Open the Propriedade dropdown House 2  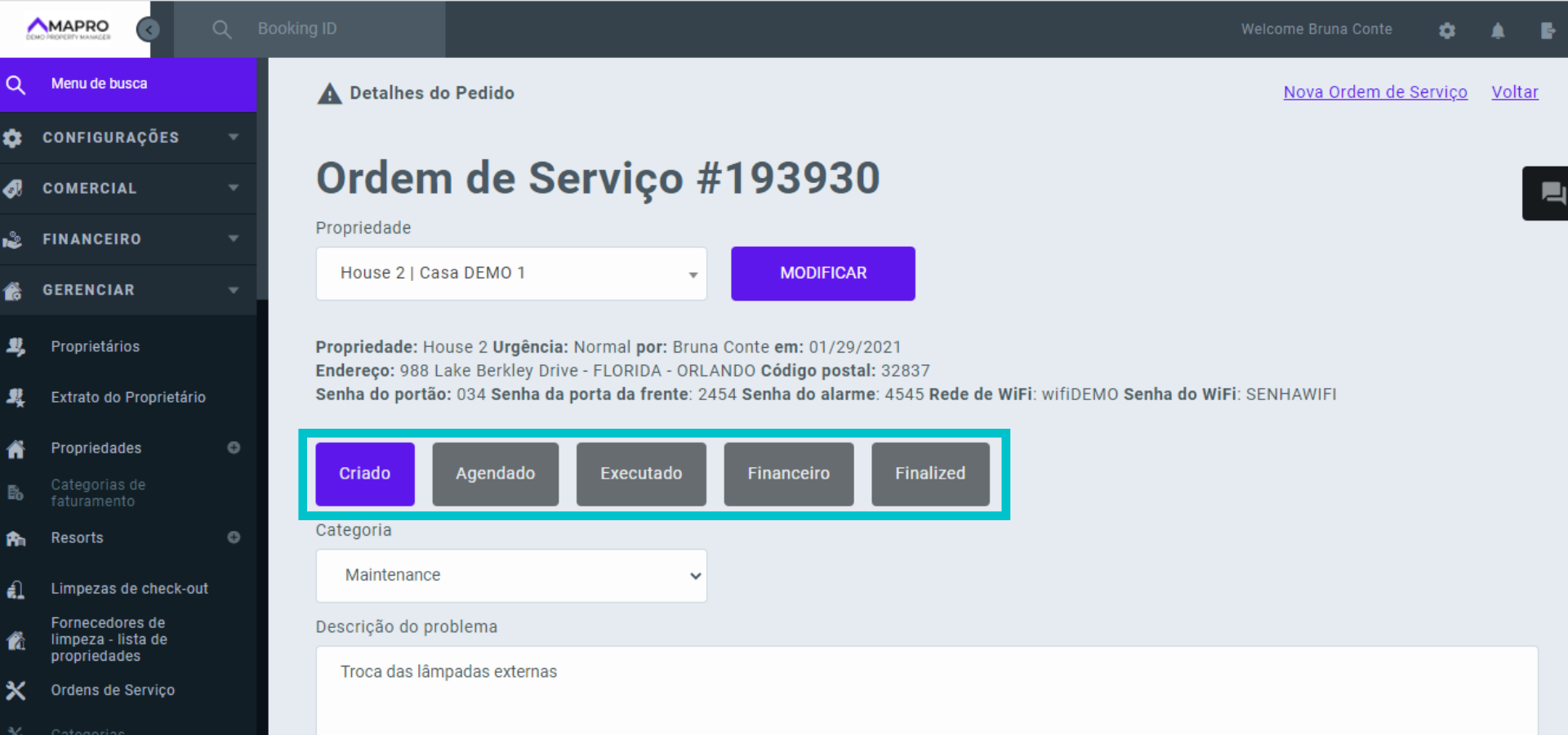click(511, 273)
